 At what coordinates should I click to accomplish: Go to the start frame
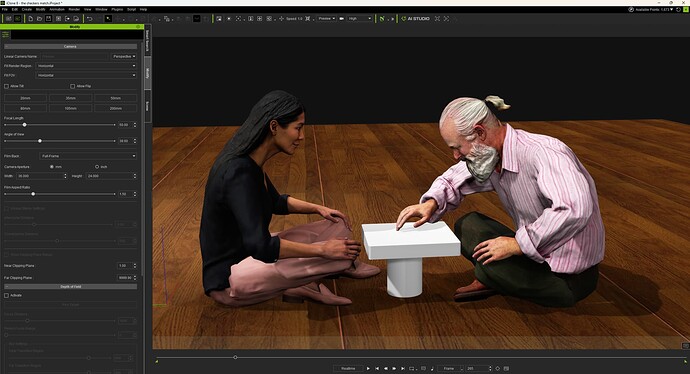tap(377, 368)
